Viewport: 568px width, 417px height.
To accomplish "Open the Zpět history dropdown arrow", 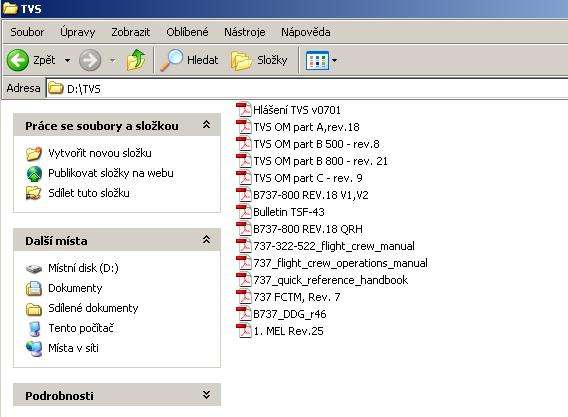I will (67, 60).
